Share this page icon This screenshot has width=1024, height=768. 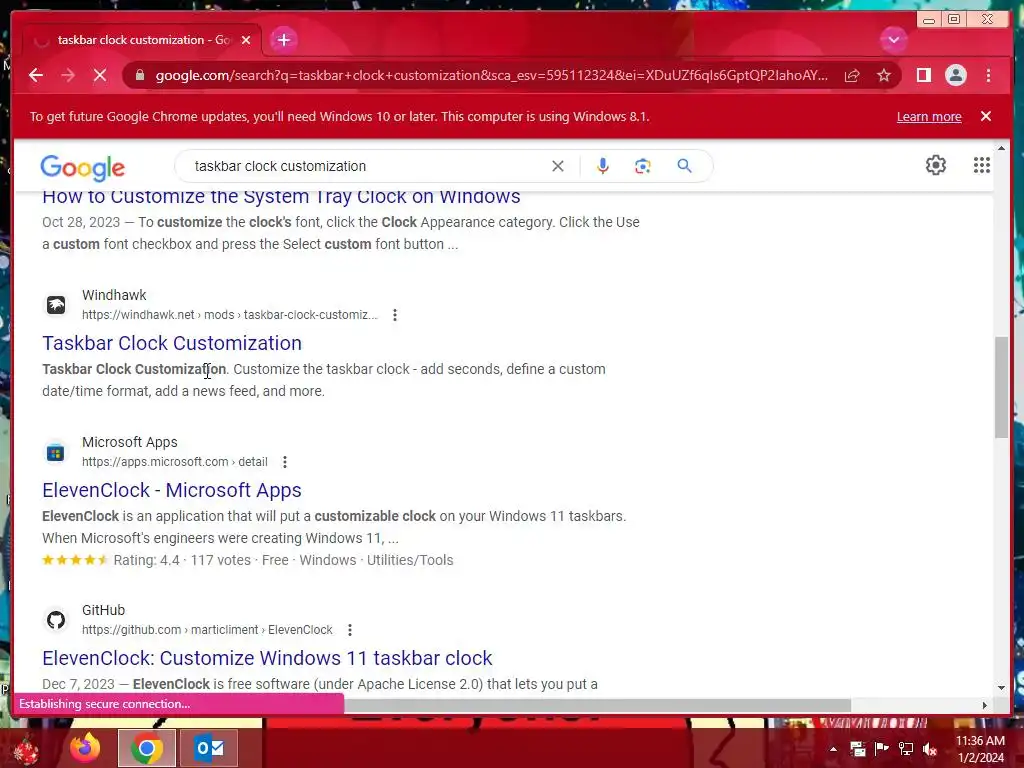852,75
